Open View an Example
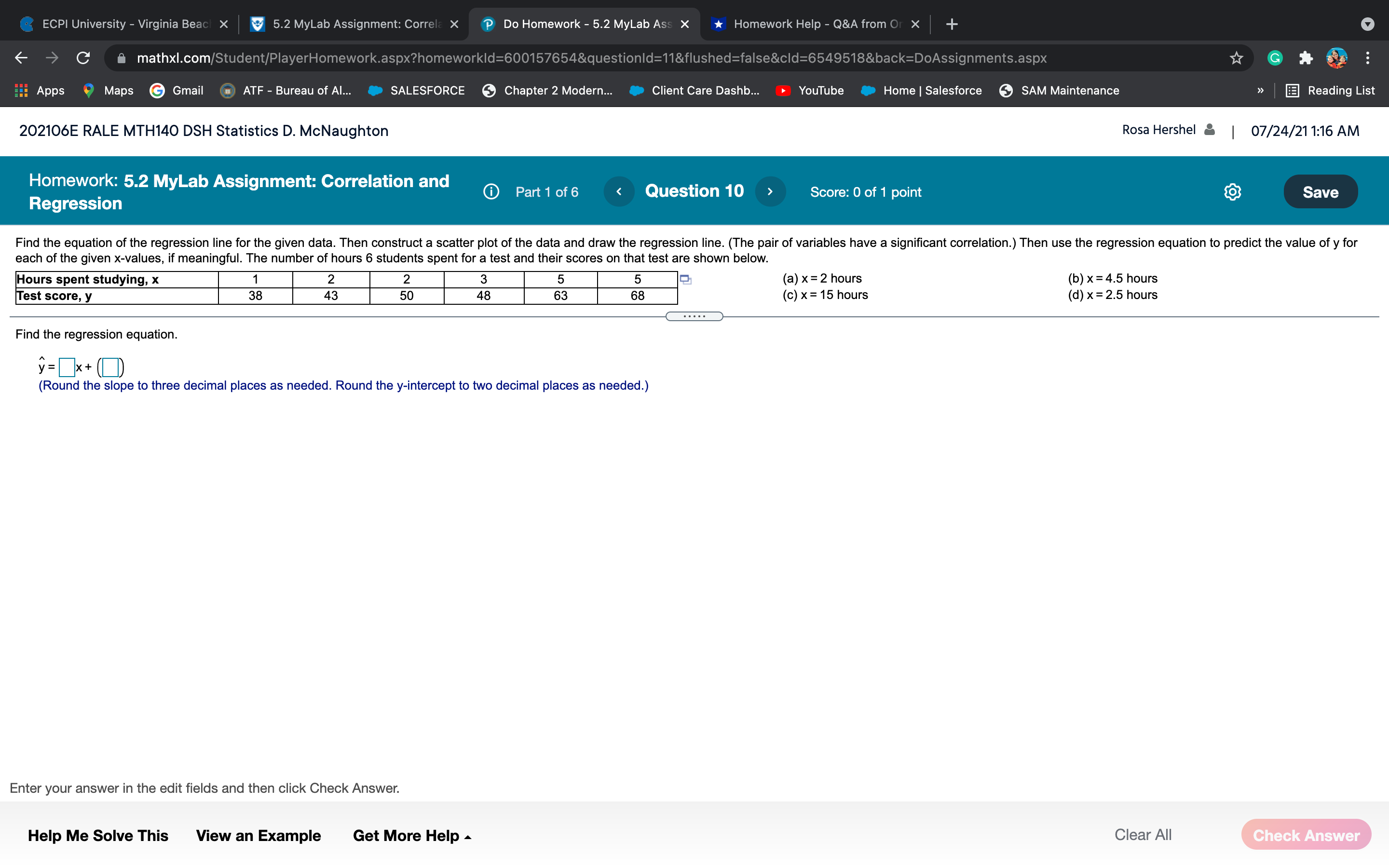1389x868 pixels. [x=259, y=835]
